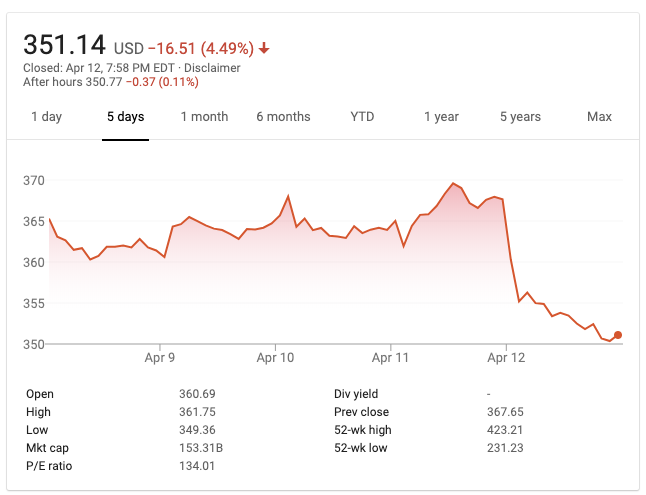This screenshot has height=495, width=646.
Task: Switch to the YTD tab
Action: click(362, 117)
